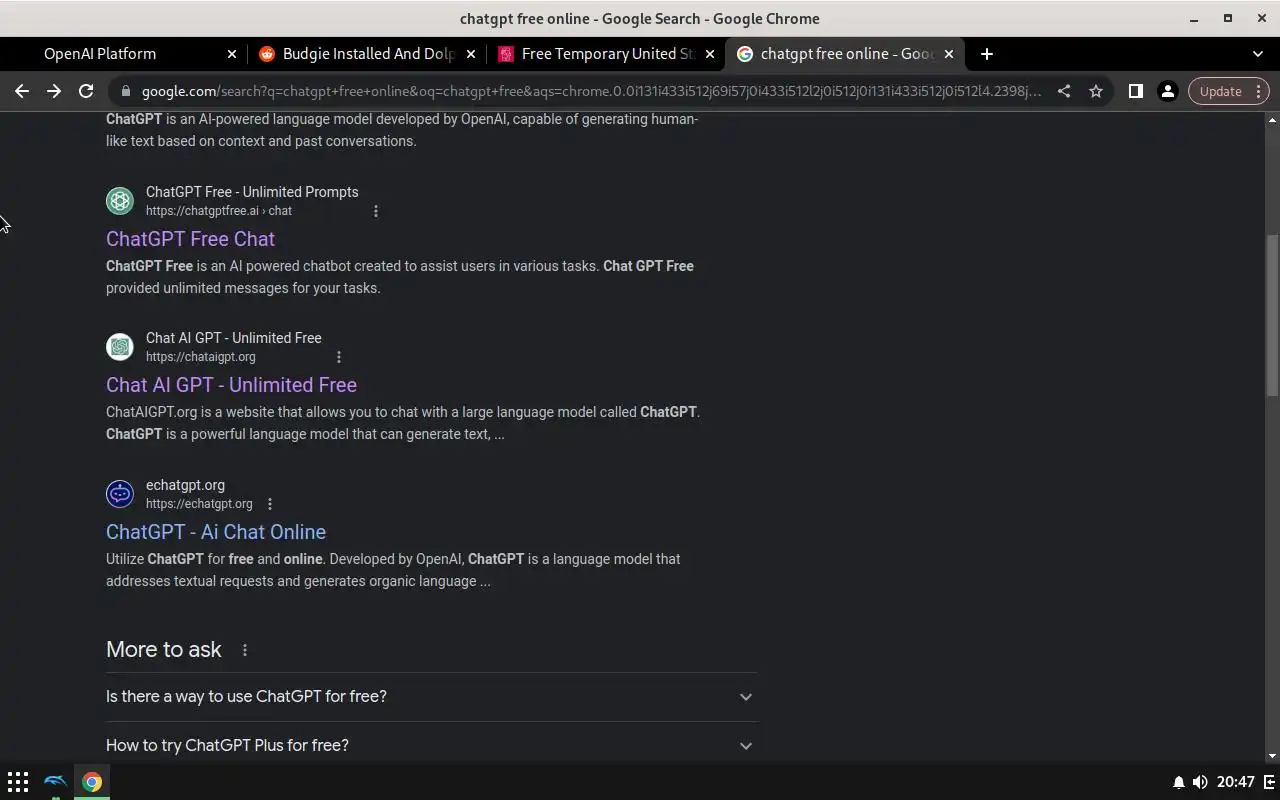Click the https://echatgpt.org URL text
This screenshot has width=1280, height=800.
(199, 504)
